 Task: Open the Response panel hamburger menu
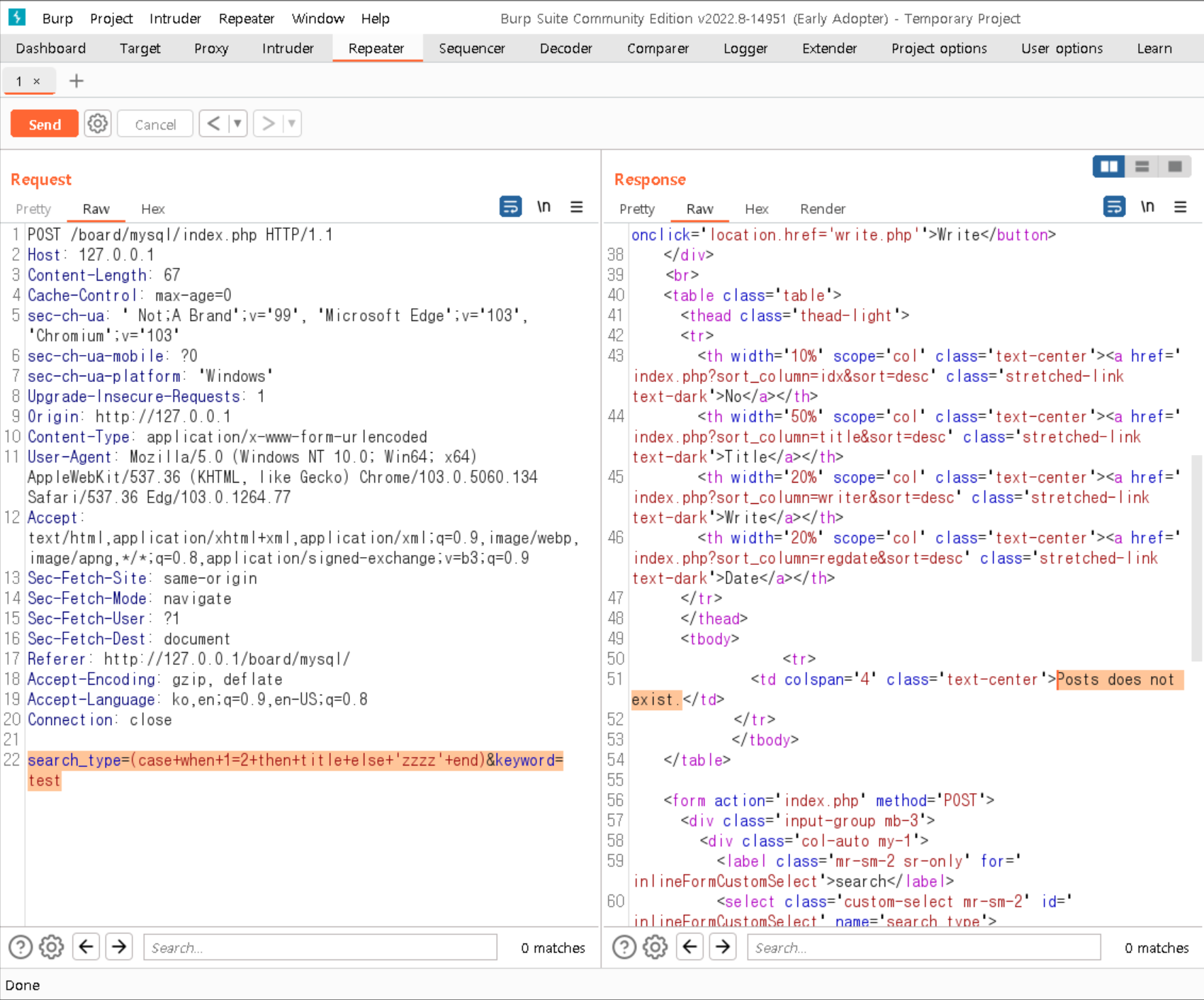[1181, 207]
